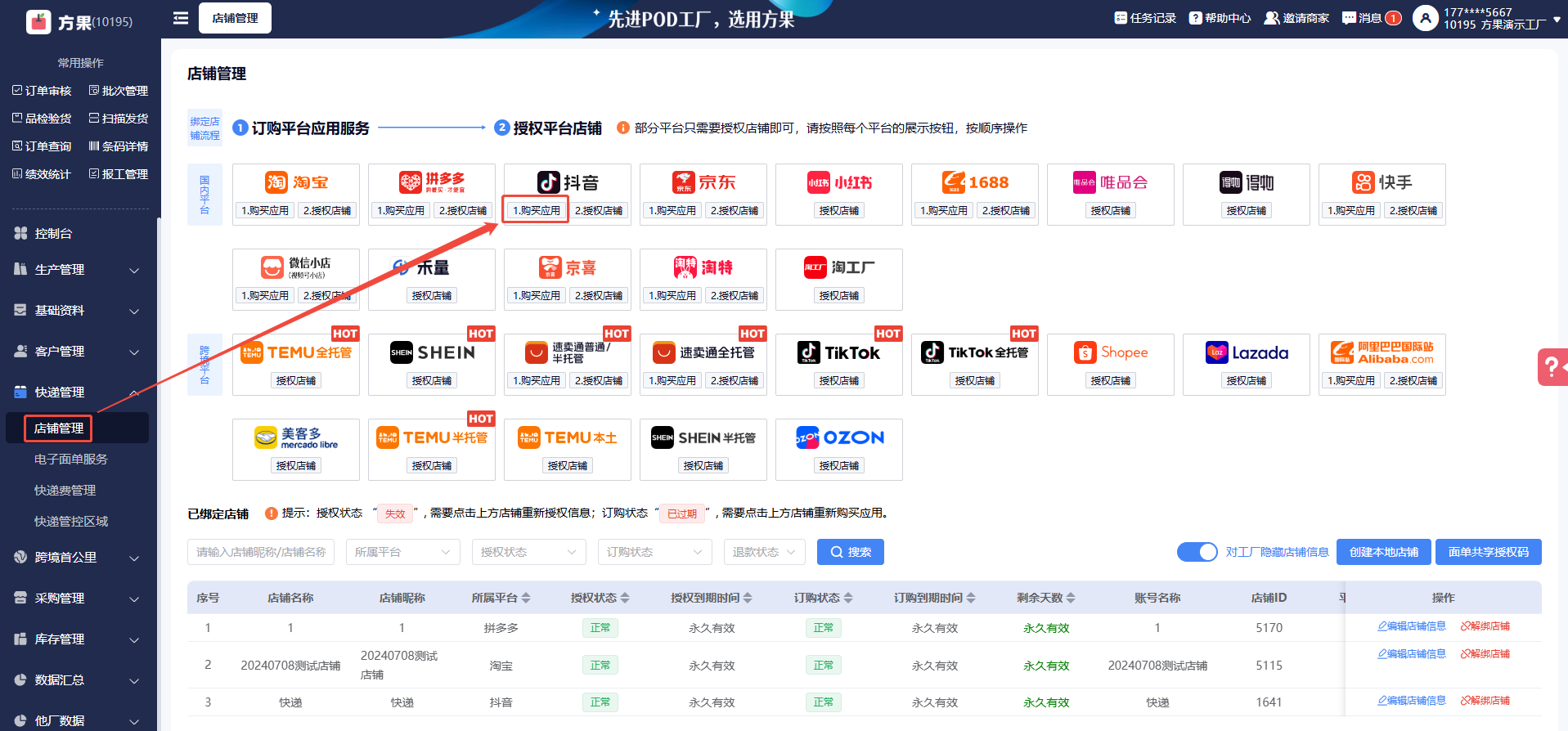Click 创建本地店铺 button
1568x731 pixels.
tap(1384, 552)
